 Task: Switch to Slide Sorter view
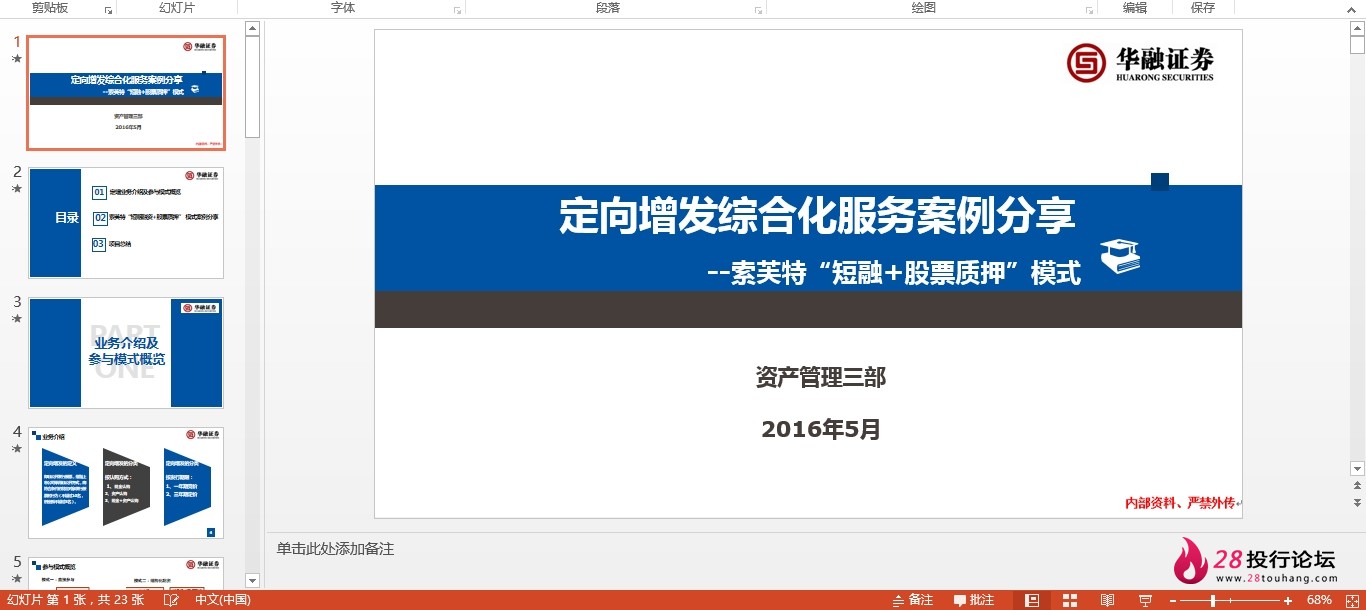click(1070, 600)
